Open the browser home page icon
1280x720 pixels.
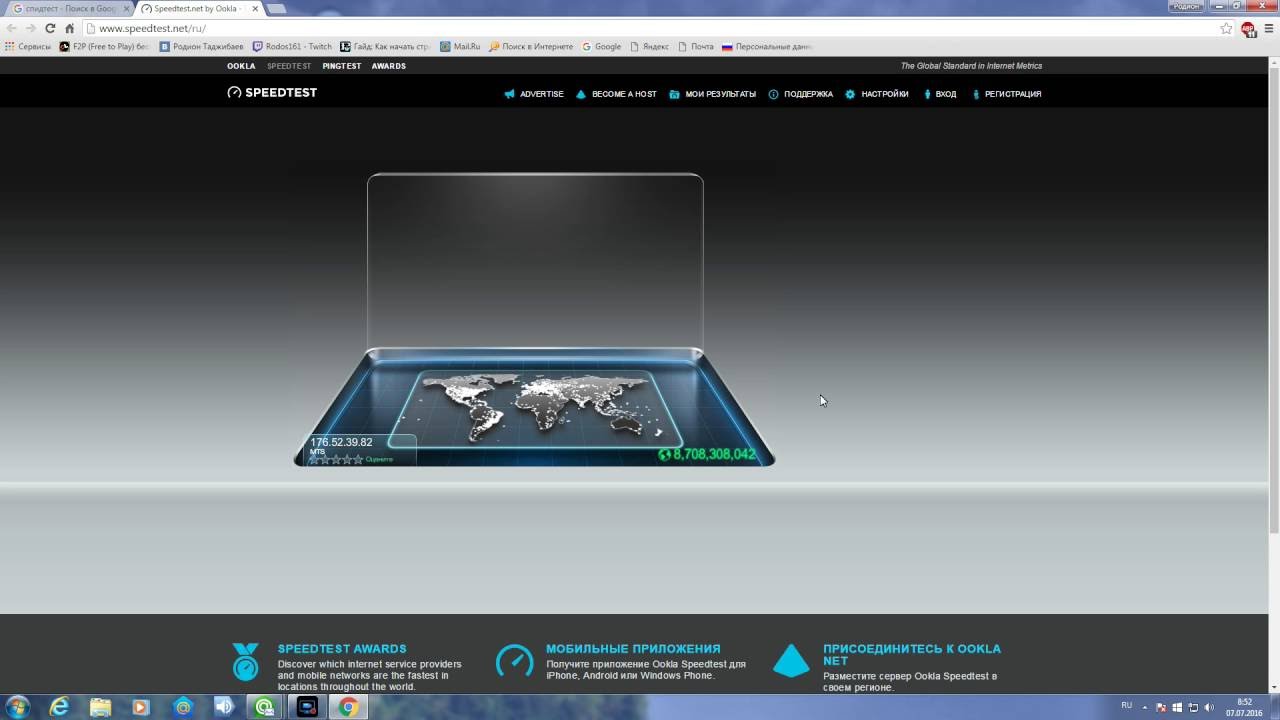(69, 28)
